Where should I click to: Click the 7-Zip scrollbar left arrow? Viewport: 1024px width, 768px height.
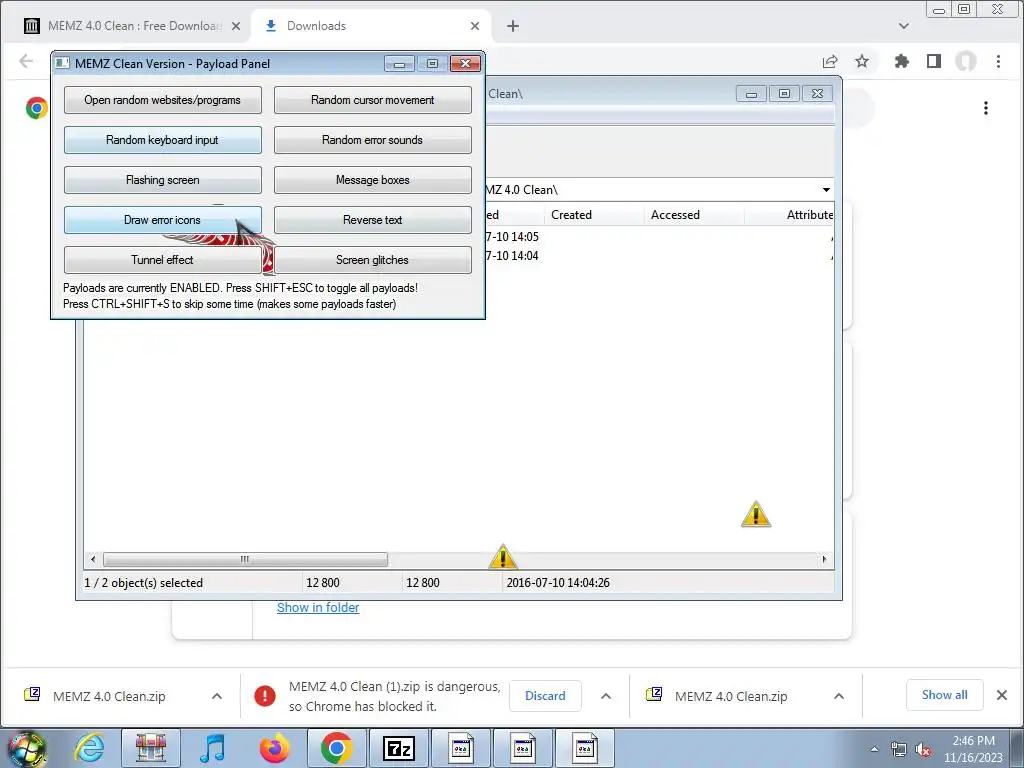tap(93, 559)
